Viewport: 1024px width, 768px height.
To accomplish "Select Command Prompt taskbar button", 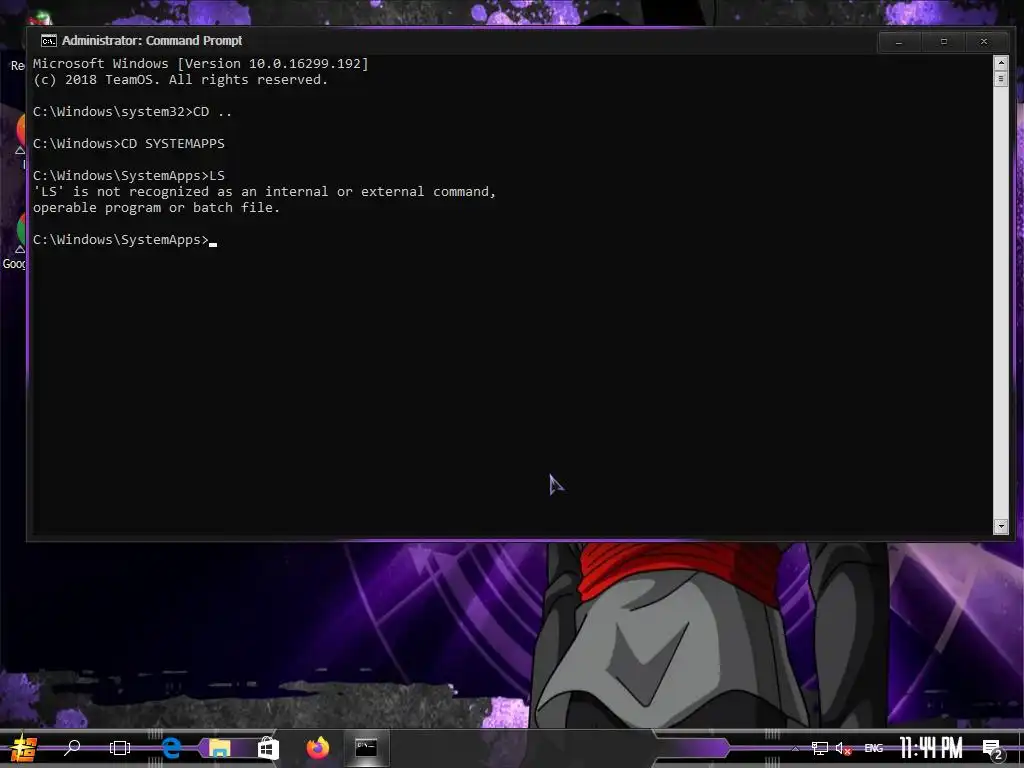I will click(x=366, y=748).
